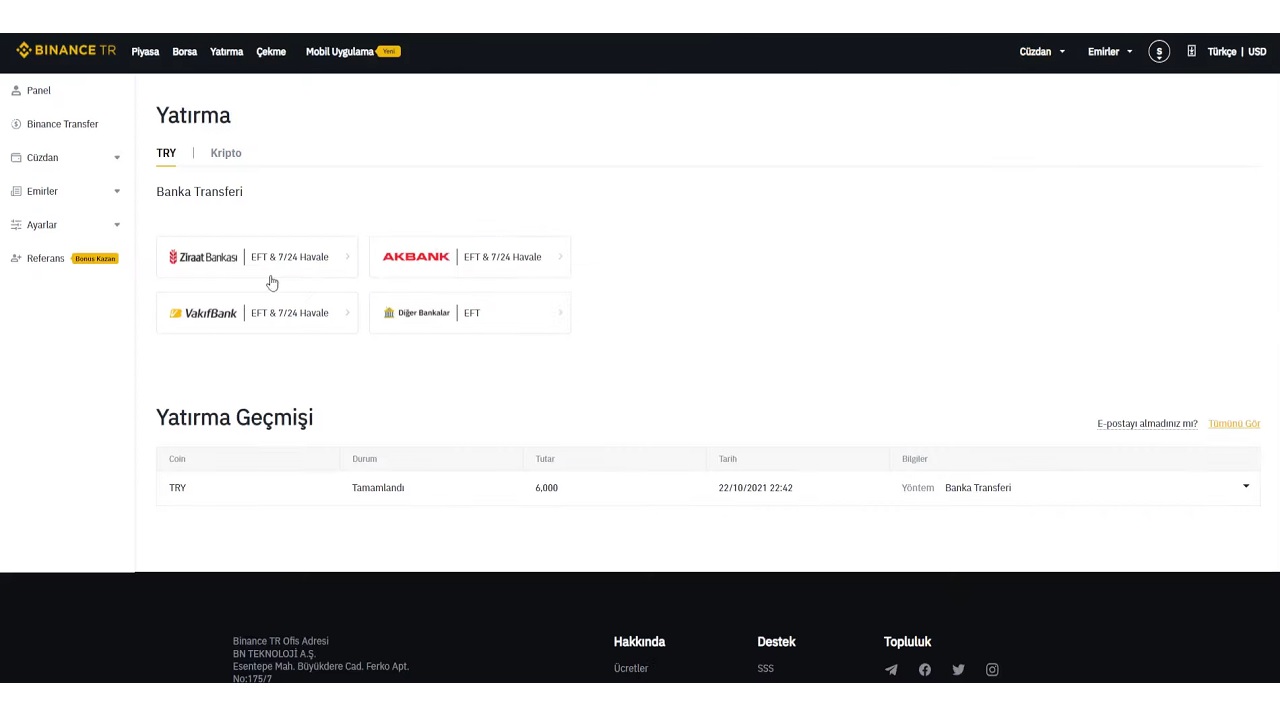Open Ücretler footer link
This screenshot has height=720, width=1280.
pyautogui.click(x=631, y=668)
